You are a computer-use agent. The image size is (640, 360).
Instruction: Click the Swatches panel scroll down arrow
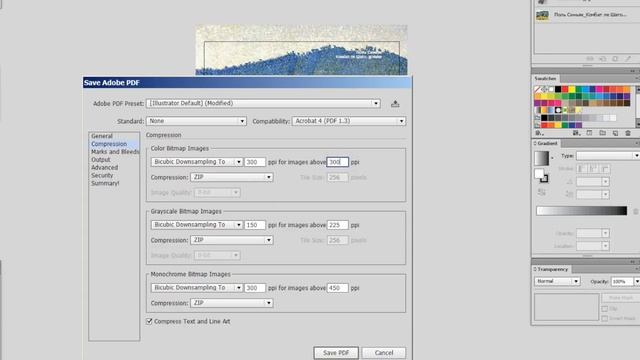click(638, 124)
